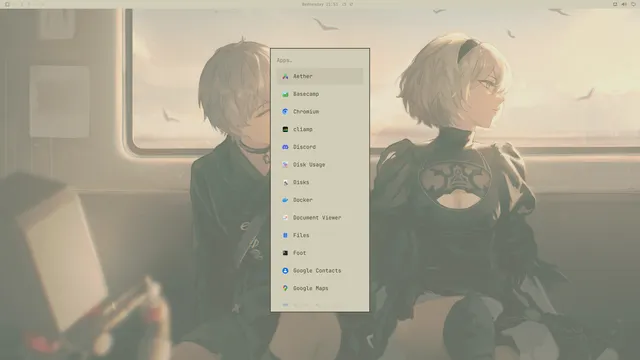This screenshot has height=360, width=640.
Task: Launch Aether from its name
Action: click(x=302, y=76)
